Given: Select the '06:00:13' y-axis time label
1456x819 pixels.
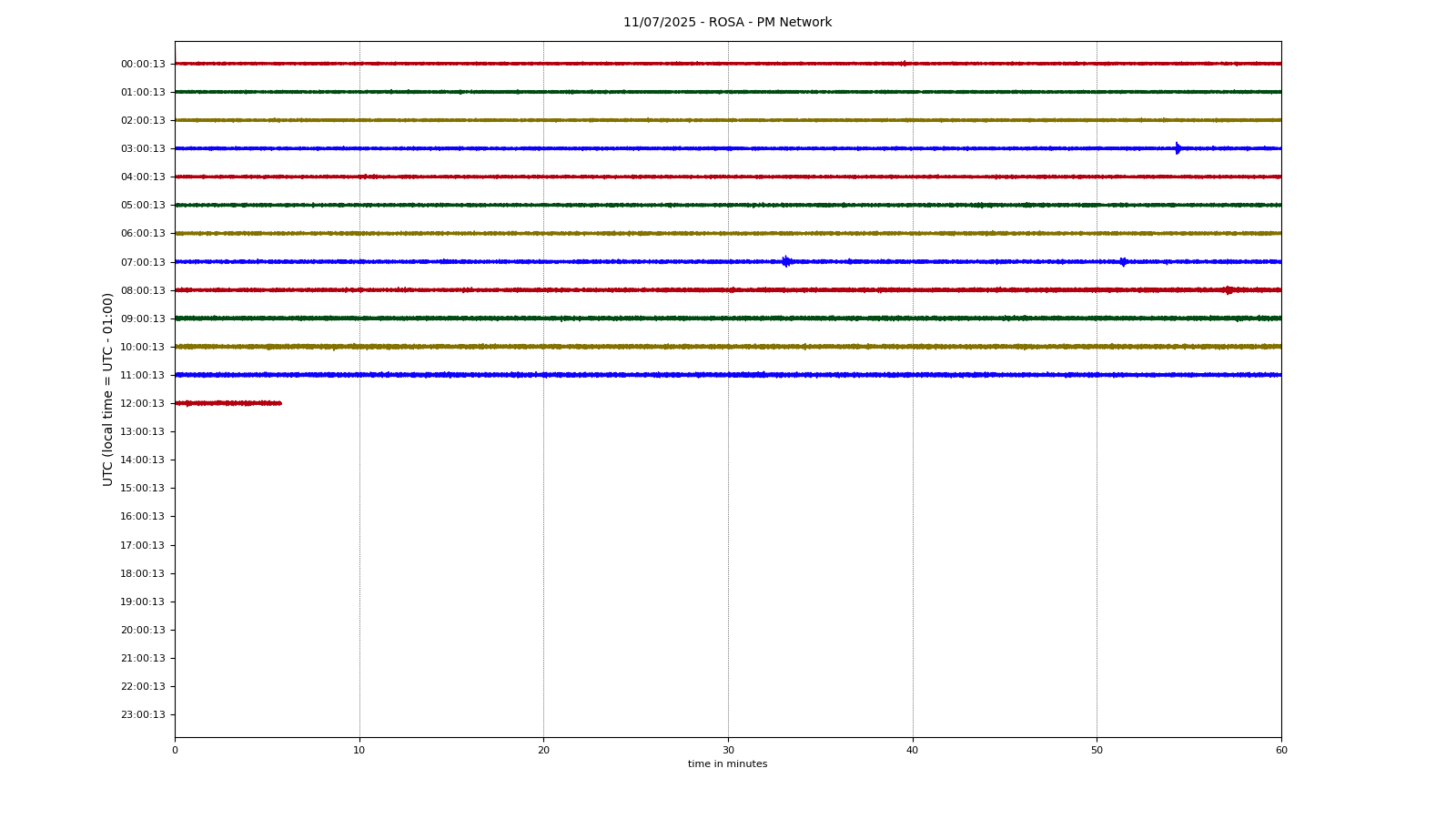Looking at the screenshot, I should coord(143,233).
